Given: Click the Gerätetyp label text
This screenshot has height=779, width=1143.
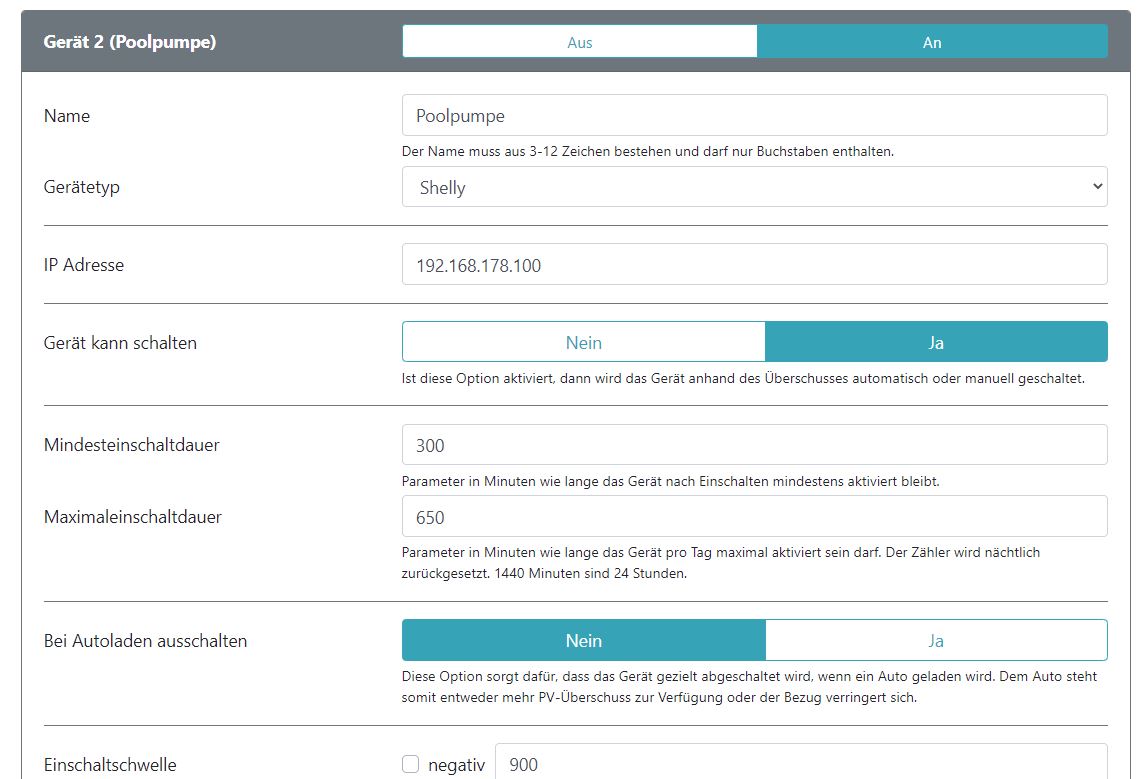Looking at the screenshot, I should pyautogui.click(x=82, y=187).
